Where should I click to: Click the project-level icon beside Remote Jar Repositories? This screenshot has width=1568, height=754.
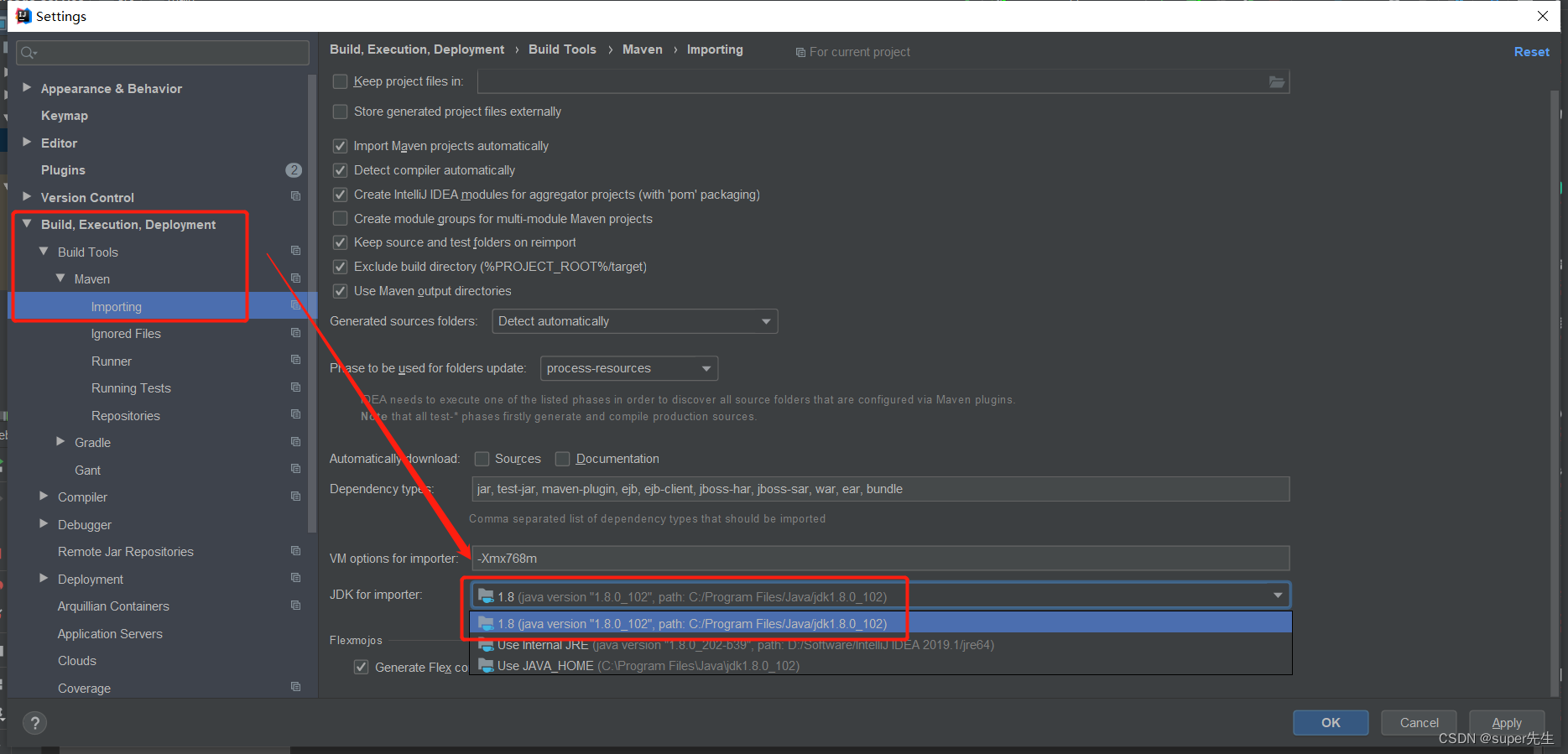295,551
